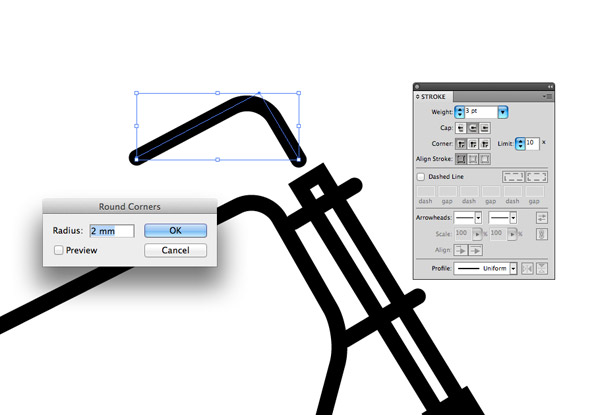Select the Butt Cap icon
Image resolution: width=600 pixels, height=415 pixels.
click(x=461, y=128)
